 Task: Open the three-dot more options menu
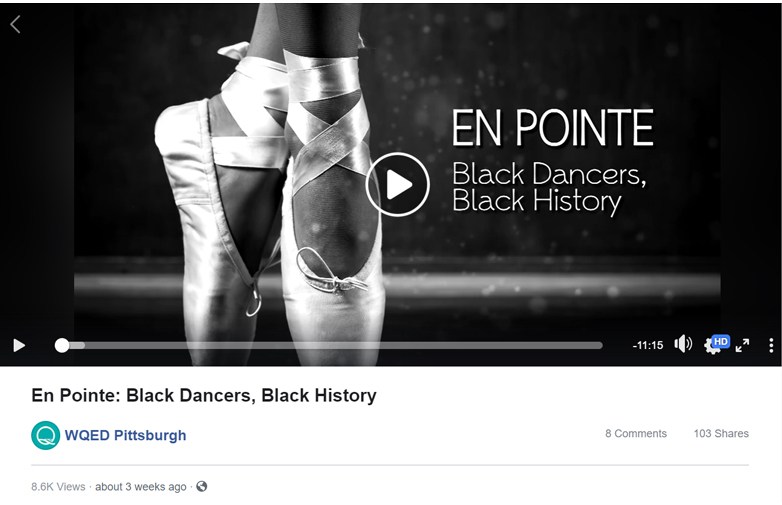pos(771,345)
